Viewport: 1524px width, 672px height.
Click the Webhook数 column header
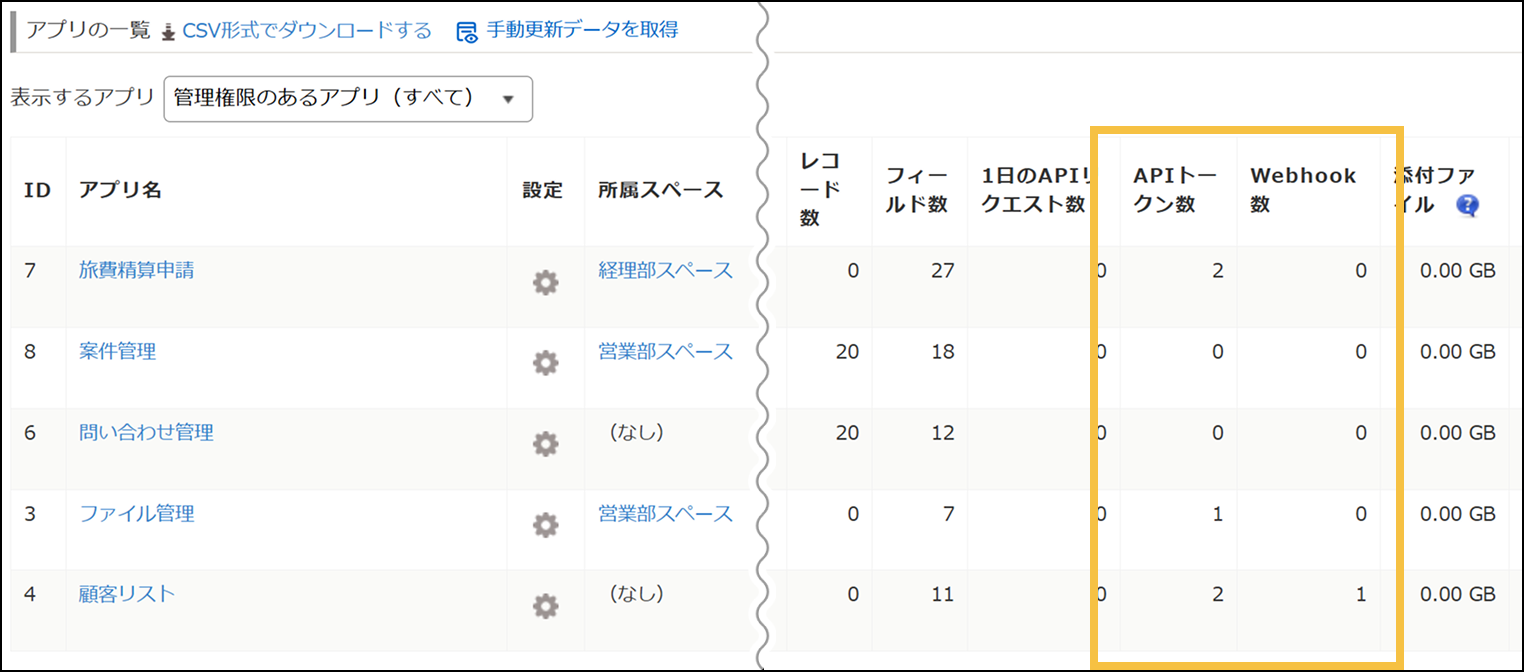1300,189
